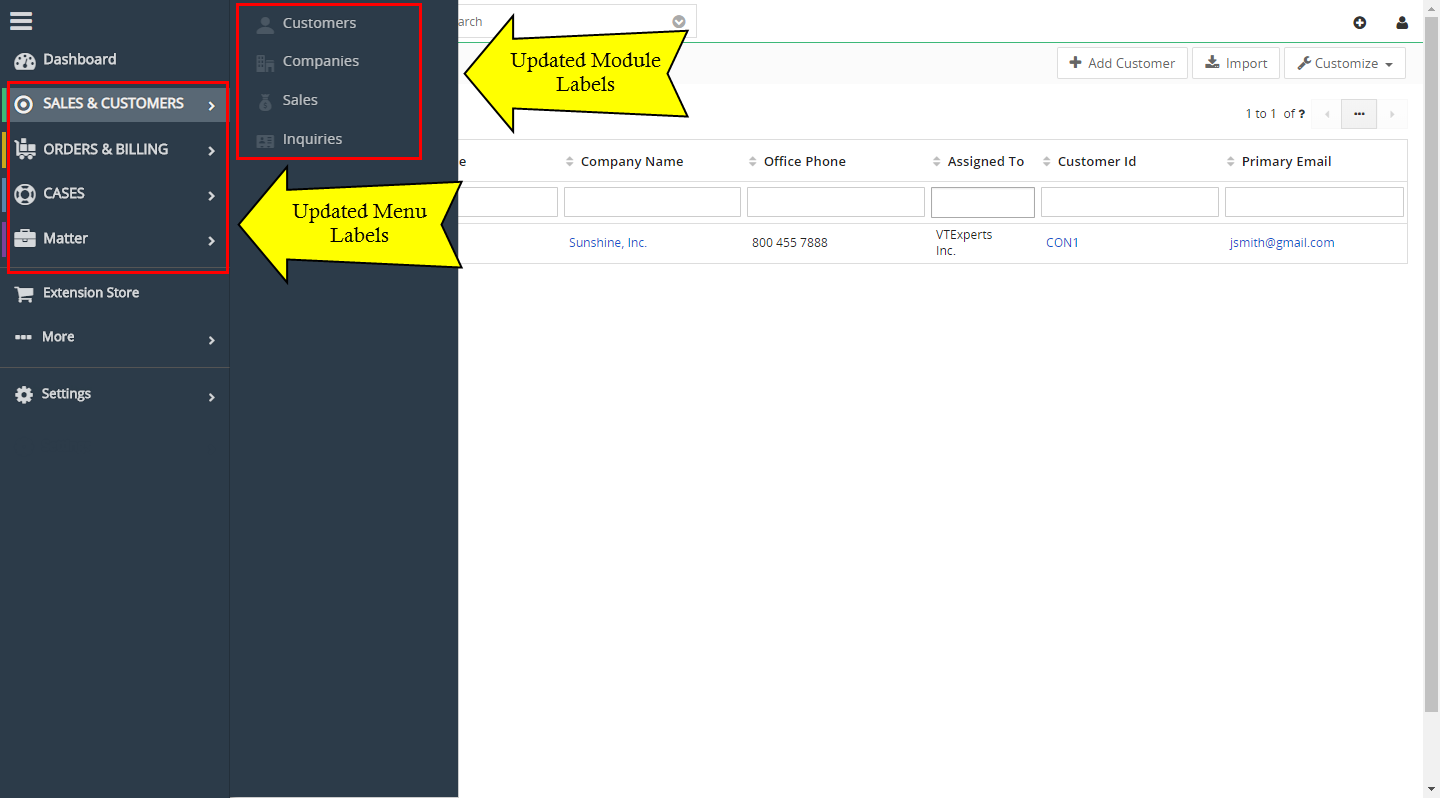Open the Customize dropdown
The width and height of the screenshot is (1440, 798).
pyautogui.click(x=1345, y=63)
